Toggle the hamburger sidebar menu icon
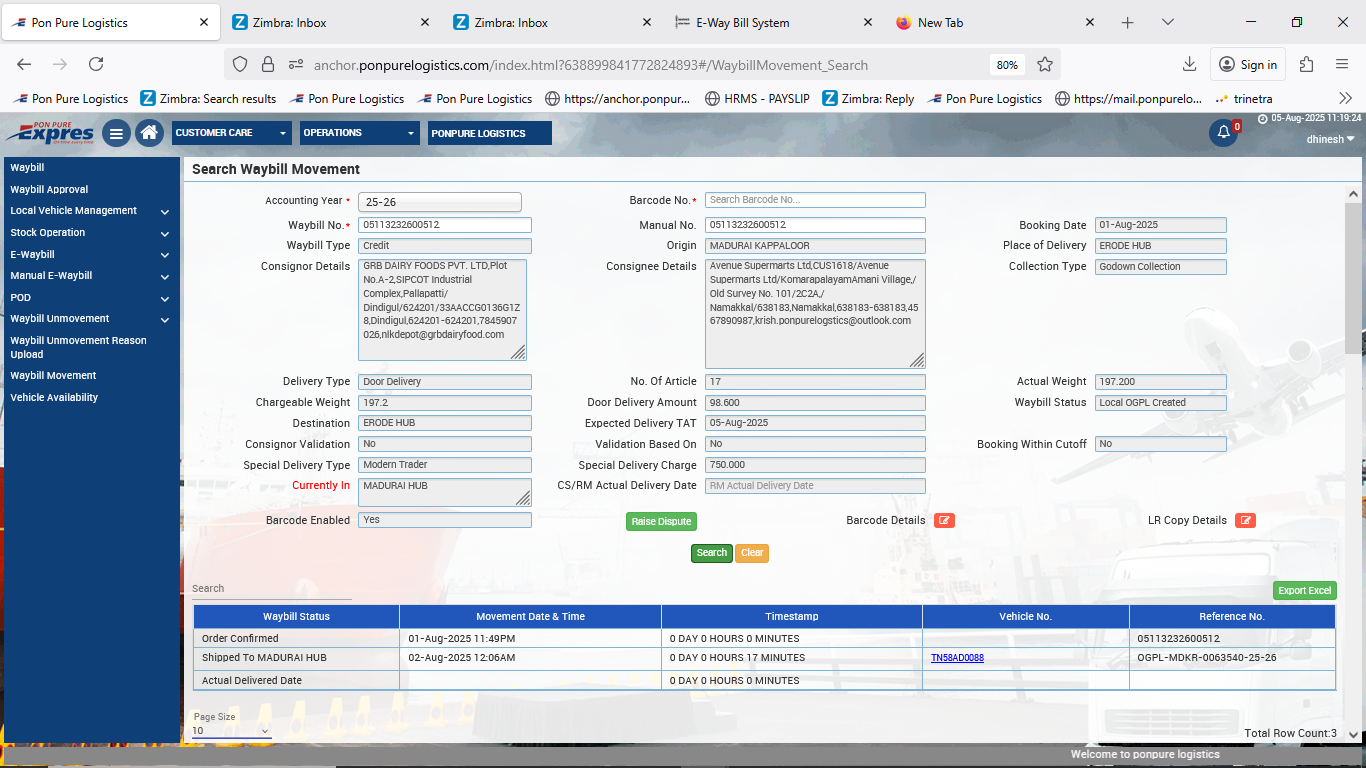 (116, 133)
